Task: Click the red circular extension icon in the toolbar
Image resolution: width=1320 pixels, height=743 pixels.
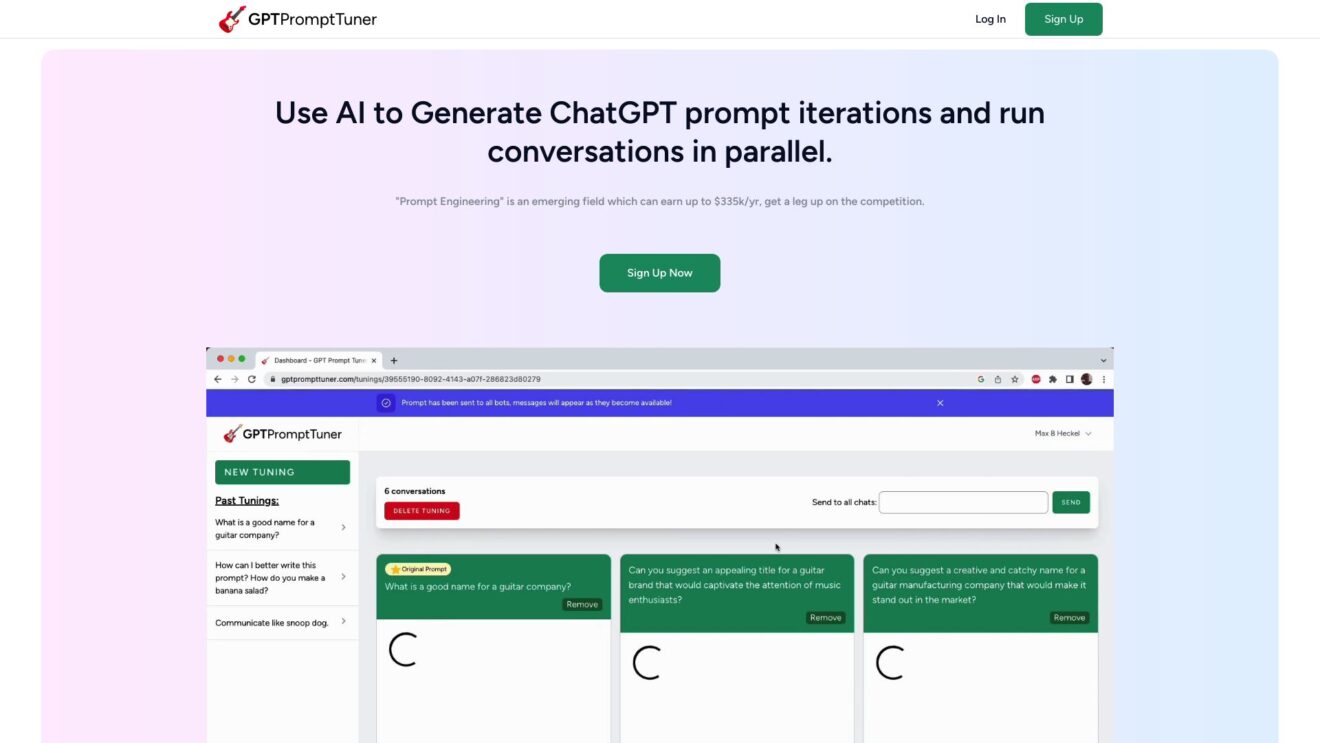Action: tap(1034, 379)
